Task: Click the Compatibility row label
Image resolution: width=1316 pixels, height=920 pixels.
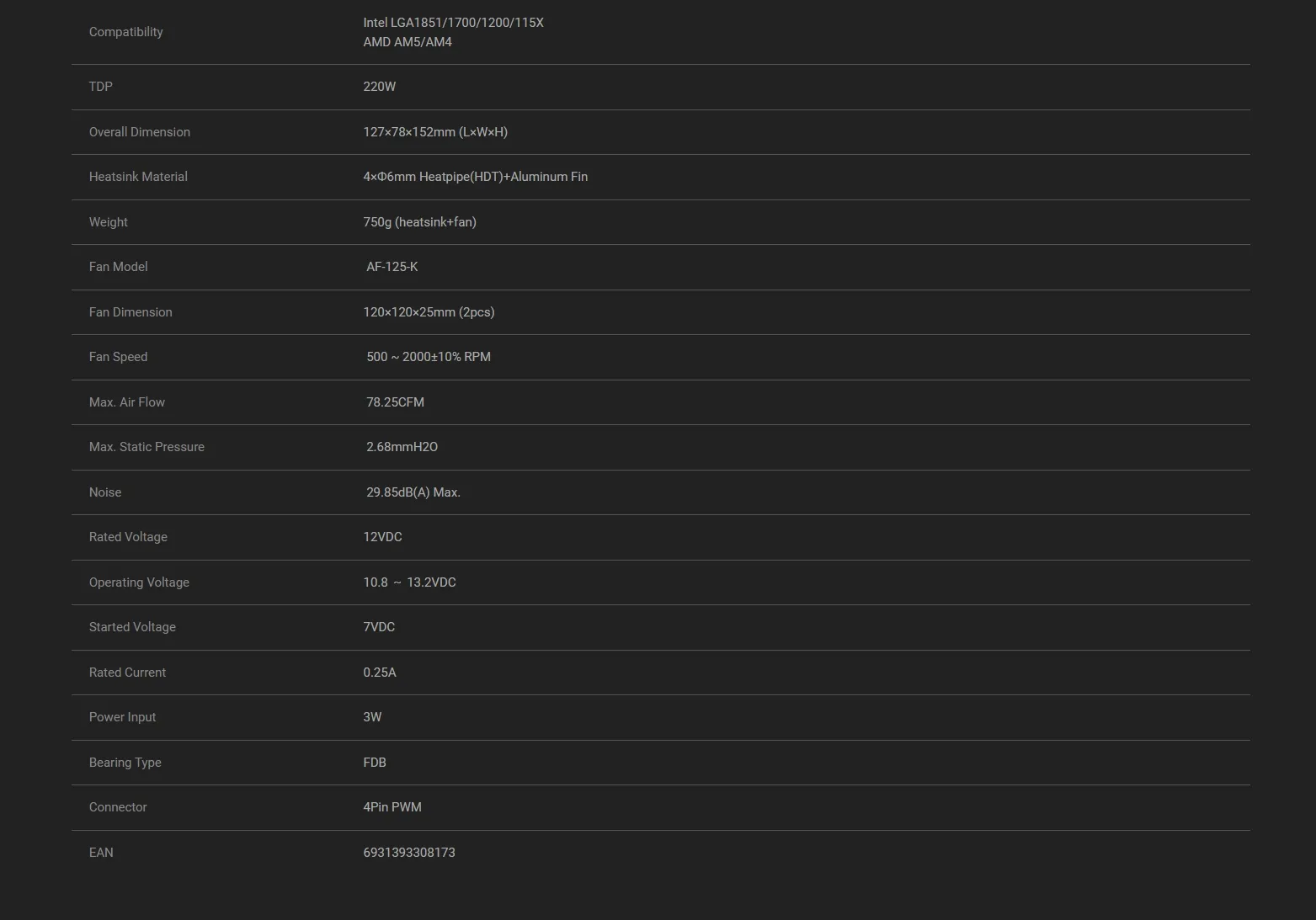Action: (x=125, y=32)
